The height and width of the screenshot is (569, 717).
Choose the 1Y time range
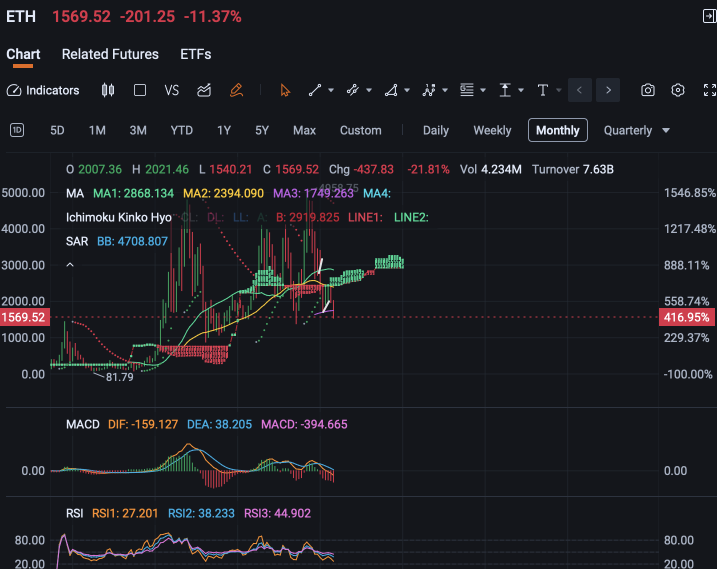(224, 131)
